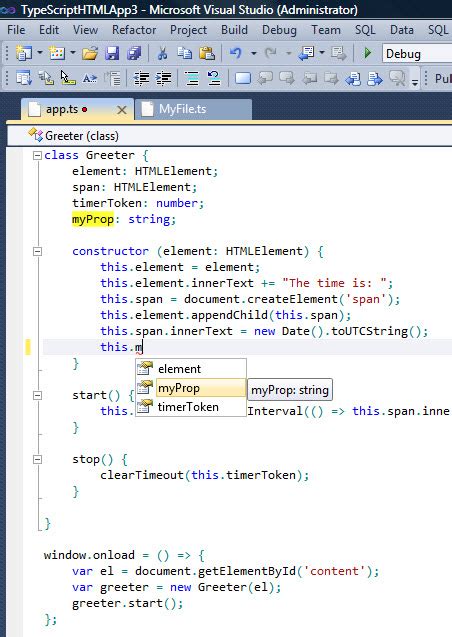This screenshot has width=452, height=637.
Task: Click the Paste clipboard icon
Action: point(207,53)
